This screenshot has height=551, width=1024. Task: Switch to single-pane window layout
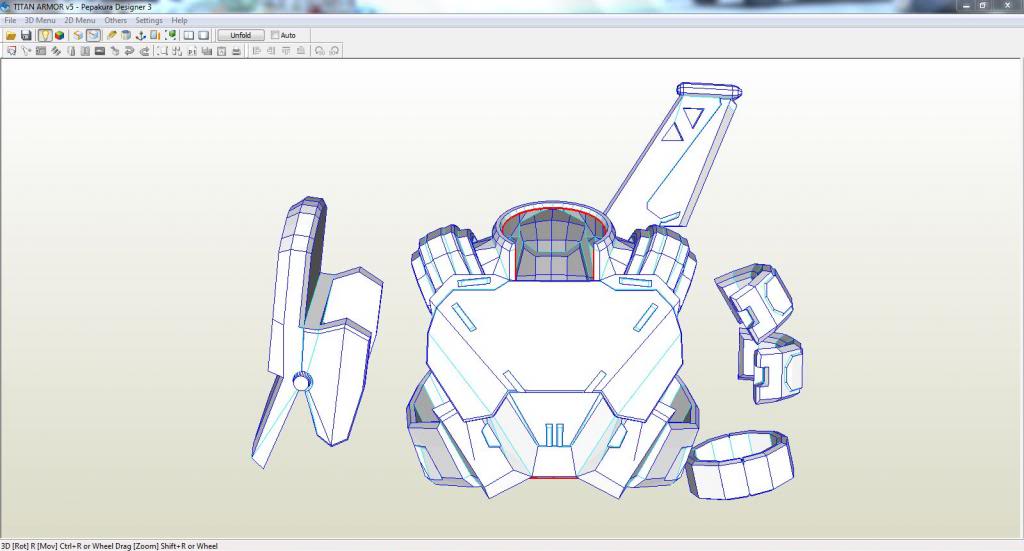click(x=204, y=35)
